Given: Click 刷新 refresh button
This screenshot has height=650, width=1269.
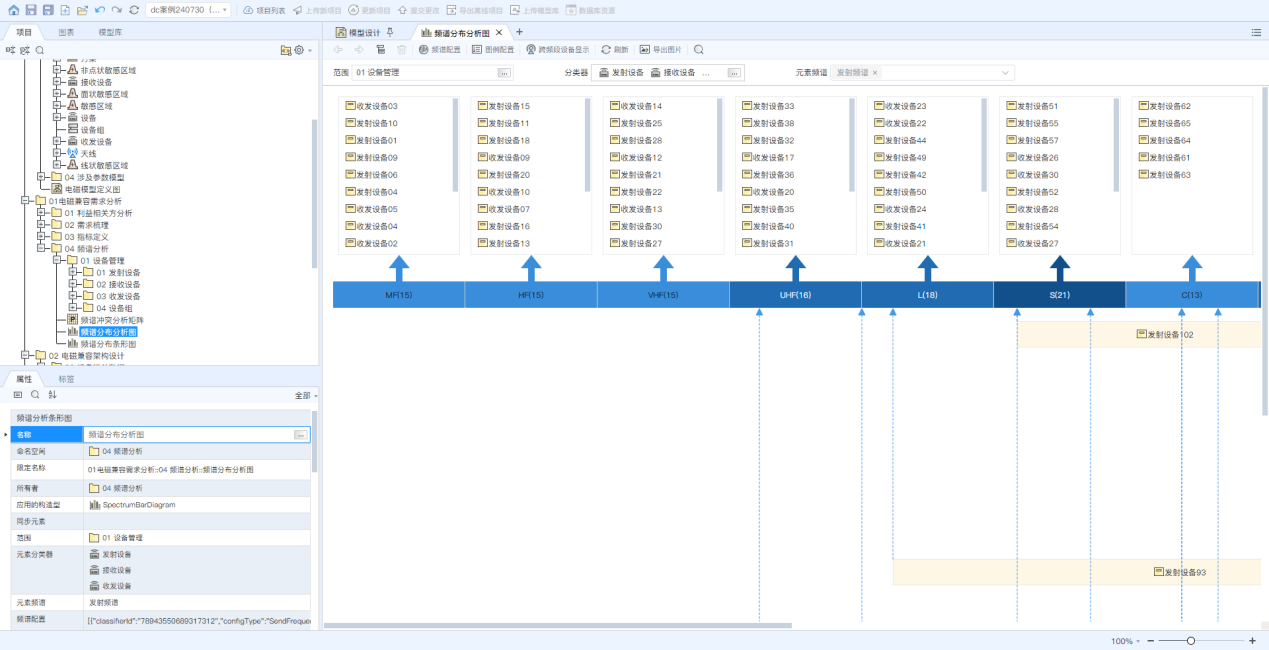Looking at the screenshot, I should (615, 49).
